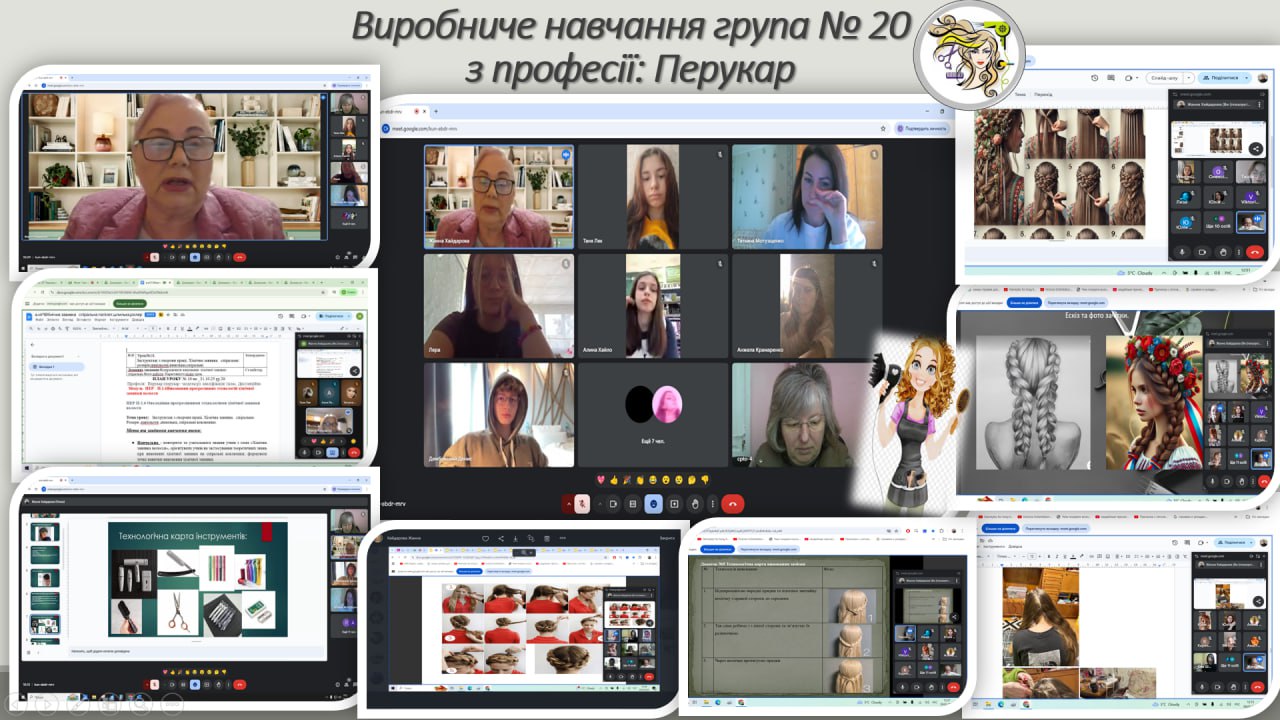1280x720 pixels.
Task: Open more options (three dots) in center Meet
Action: [x=713, y=504]
